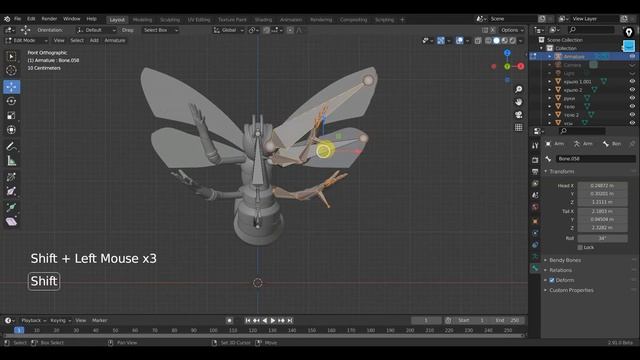Jump to end frame button
This screenshot has width=640, height=360.
pyautogui.click(x=290, y=320)
